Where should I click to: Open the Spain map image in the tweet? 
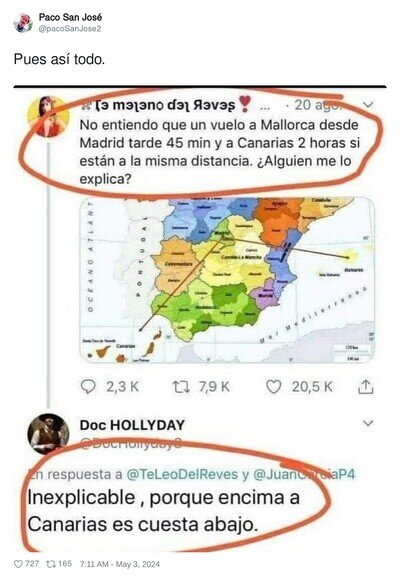point(227,280)
